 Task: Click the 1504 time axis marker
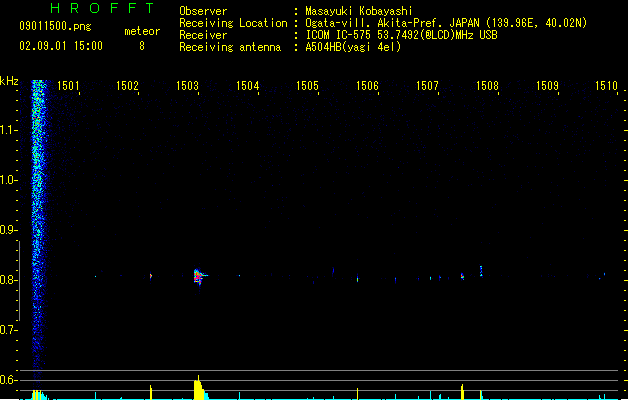[x=248, y=86]
